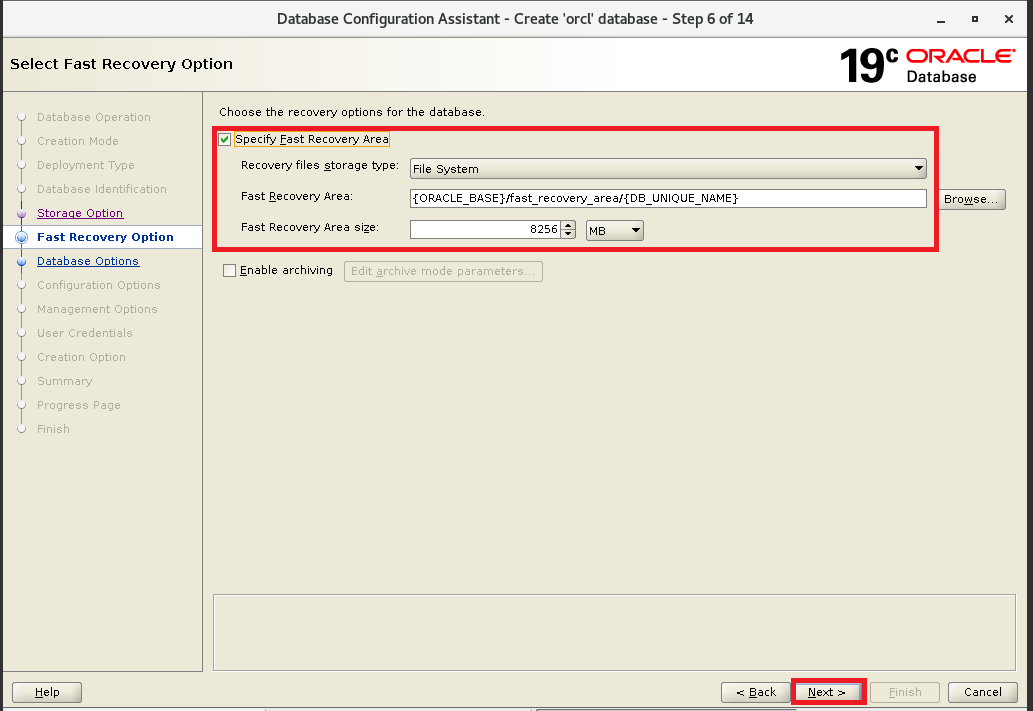Uncheck Specify Fast Recovery Area checkbox
Image resolution: width=1033 pixels, height=711 pixels.
click(x=226, y=140)
